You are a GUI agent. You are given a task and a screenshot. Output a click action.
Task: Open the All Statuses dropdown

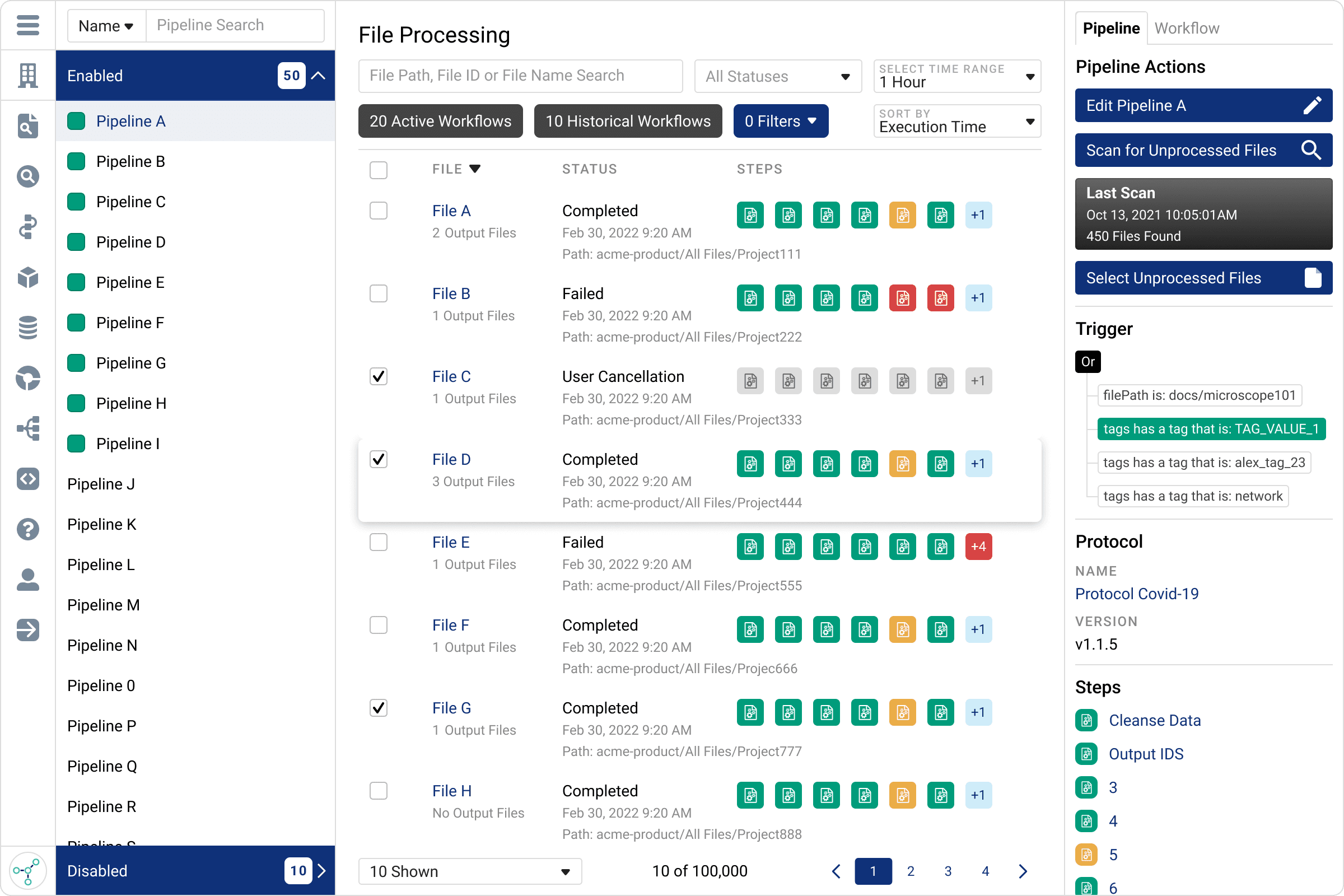778,76
